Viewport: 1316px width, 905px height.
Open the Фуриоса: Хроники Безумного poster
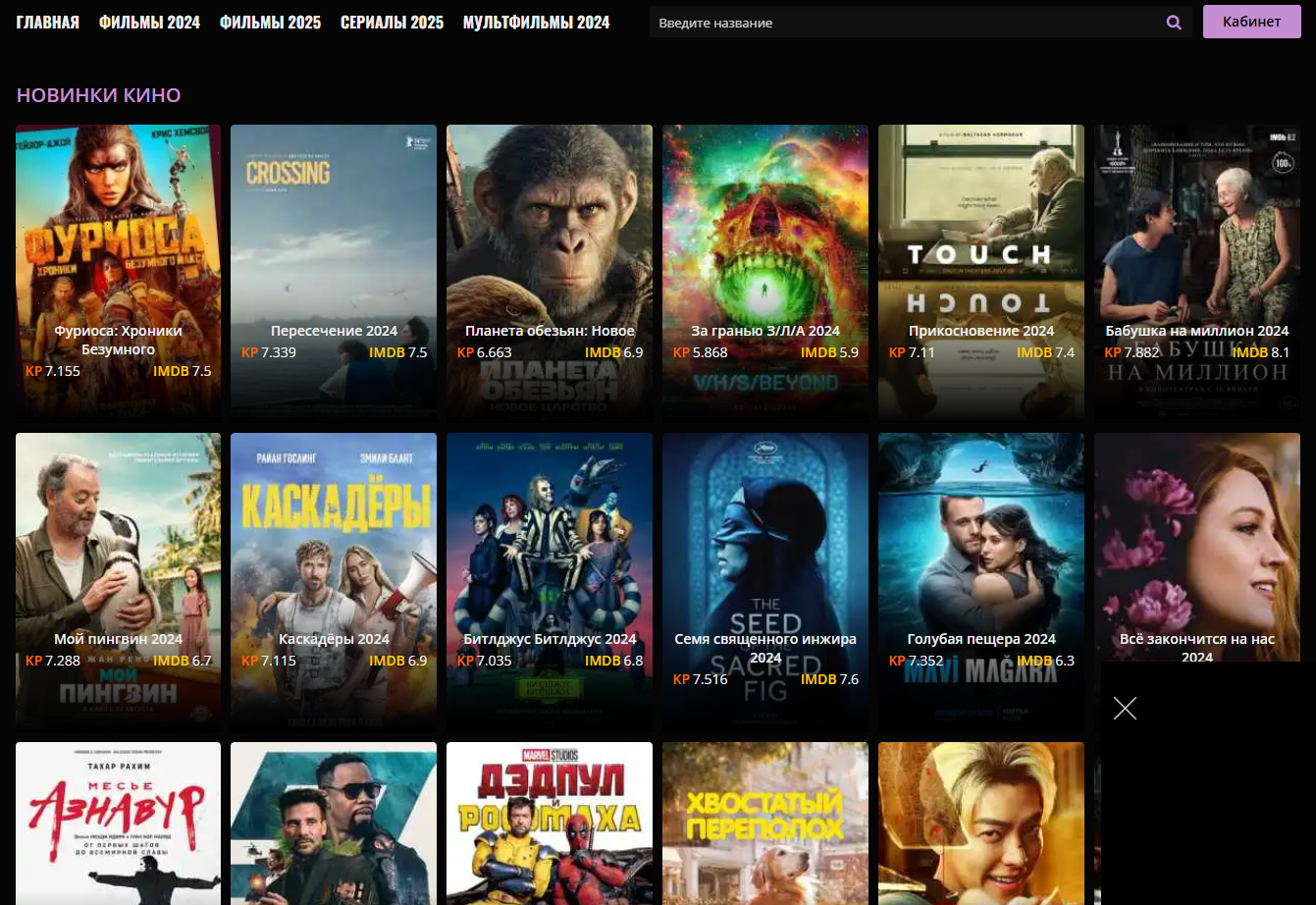118,273
